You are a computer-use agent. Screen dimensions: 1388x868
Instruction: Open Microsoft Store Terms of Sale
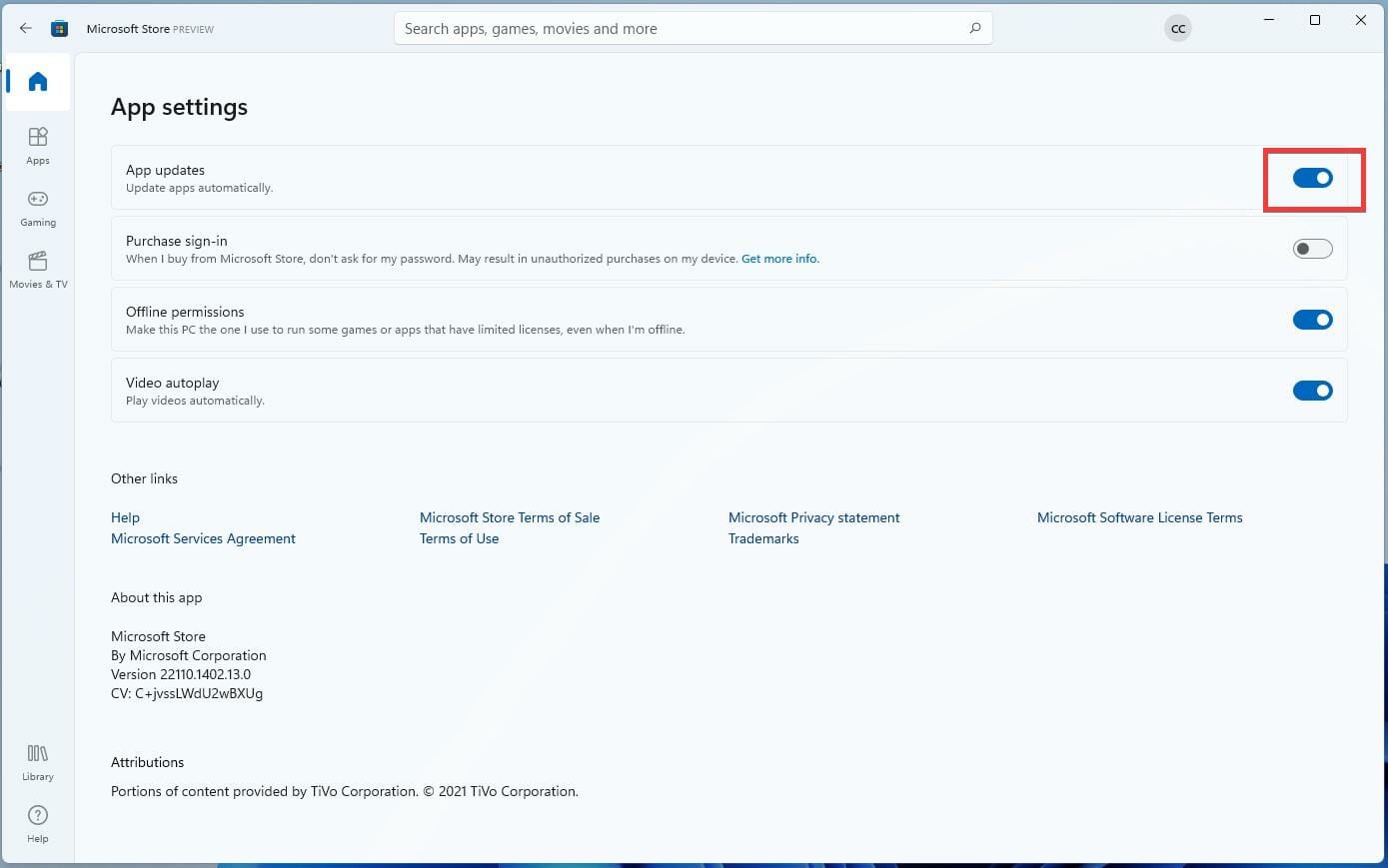click(510, 517)
